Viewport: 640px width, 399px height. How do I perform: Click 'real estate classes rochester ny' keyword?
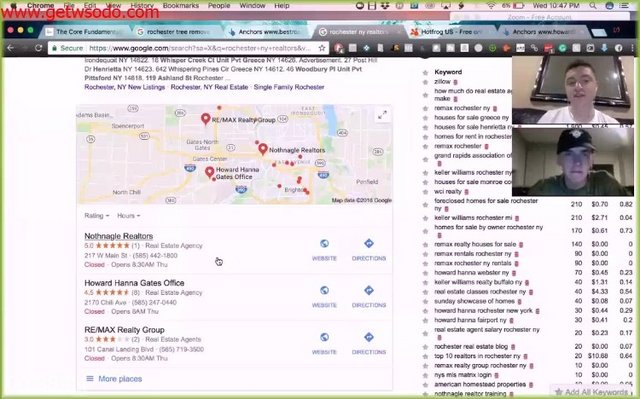point(480,292)
